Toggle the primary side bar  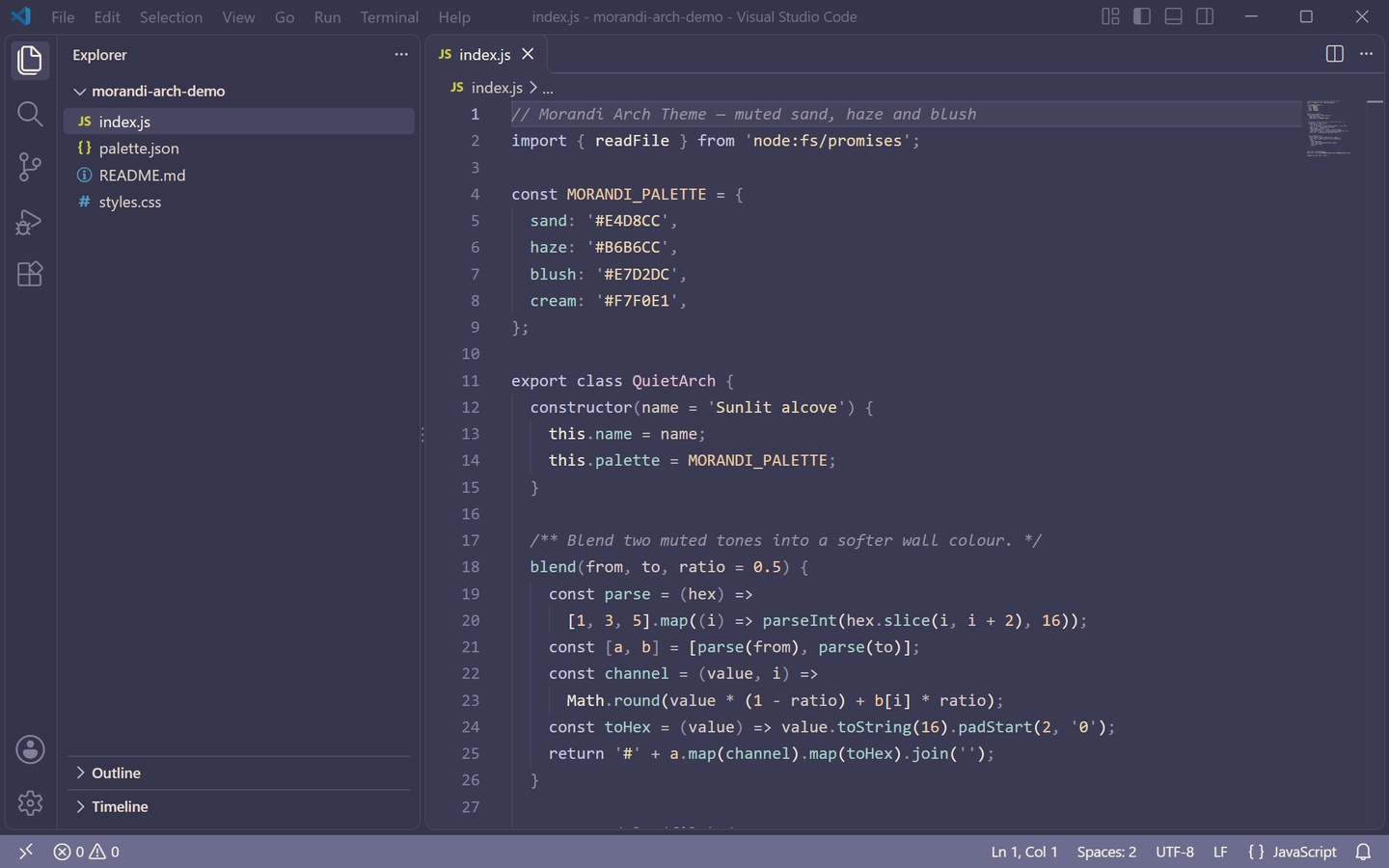point(1142,16)
